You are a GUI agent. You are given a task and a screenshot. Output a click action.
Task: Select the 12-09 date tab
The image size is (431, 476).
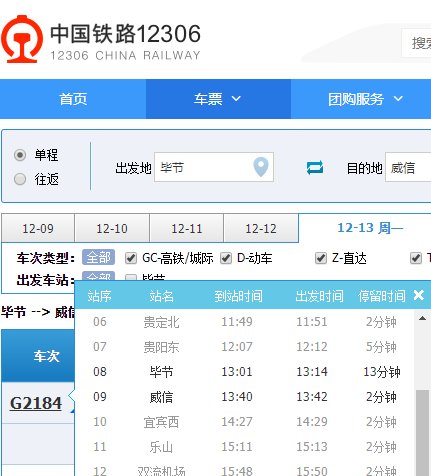38,228
